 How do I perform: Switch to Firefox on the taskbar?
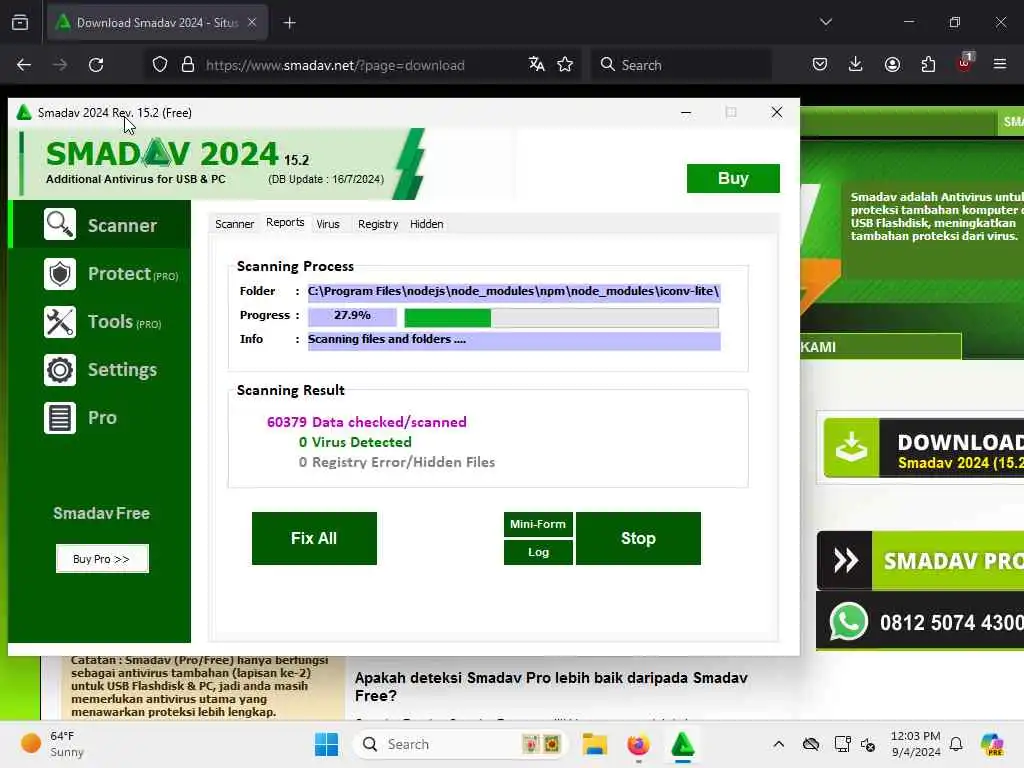pos(638,744)
